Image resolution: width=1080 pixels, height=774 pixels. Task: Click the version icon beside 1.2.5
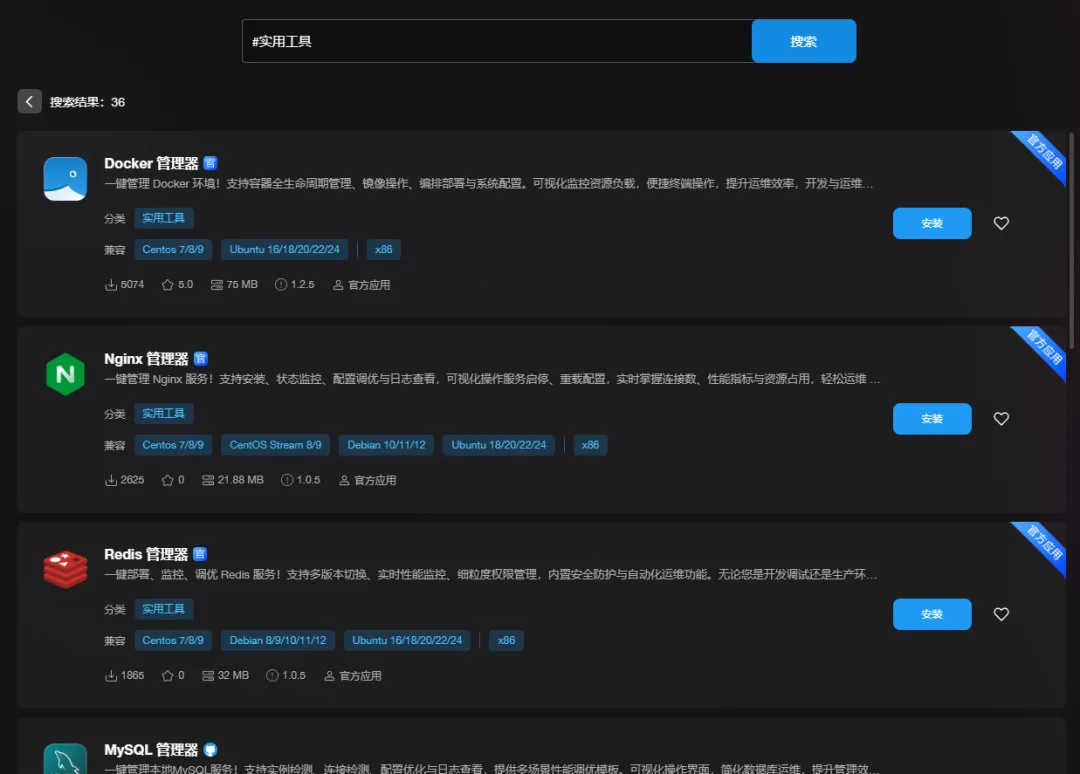280,284
